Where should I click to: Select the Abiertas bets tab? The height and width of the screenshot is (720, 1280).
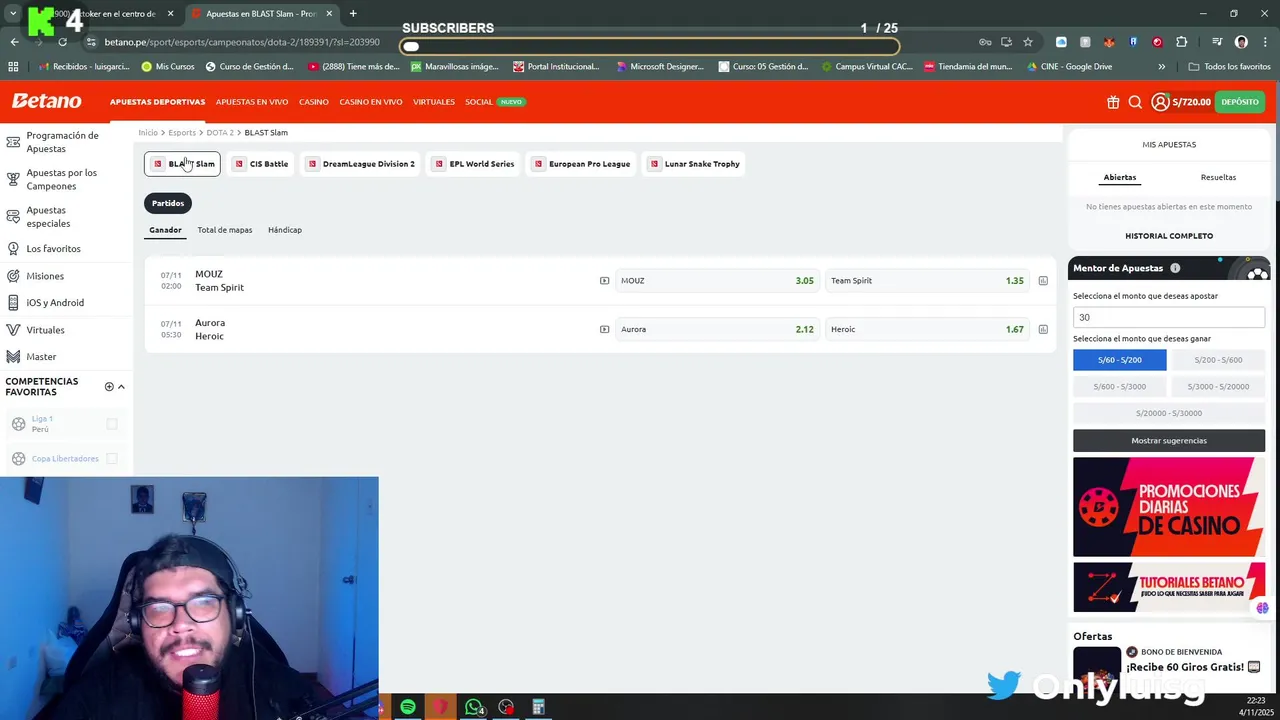[x=1119, y=177]
